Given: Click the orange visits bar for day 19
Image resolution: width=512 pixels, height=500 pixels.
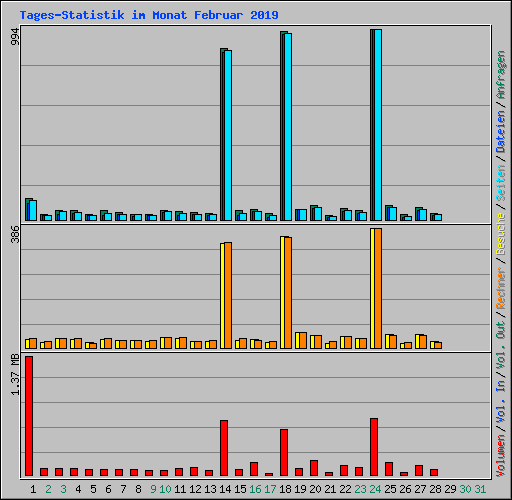Looking at the screenshot, I should point(303,340).
